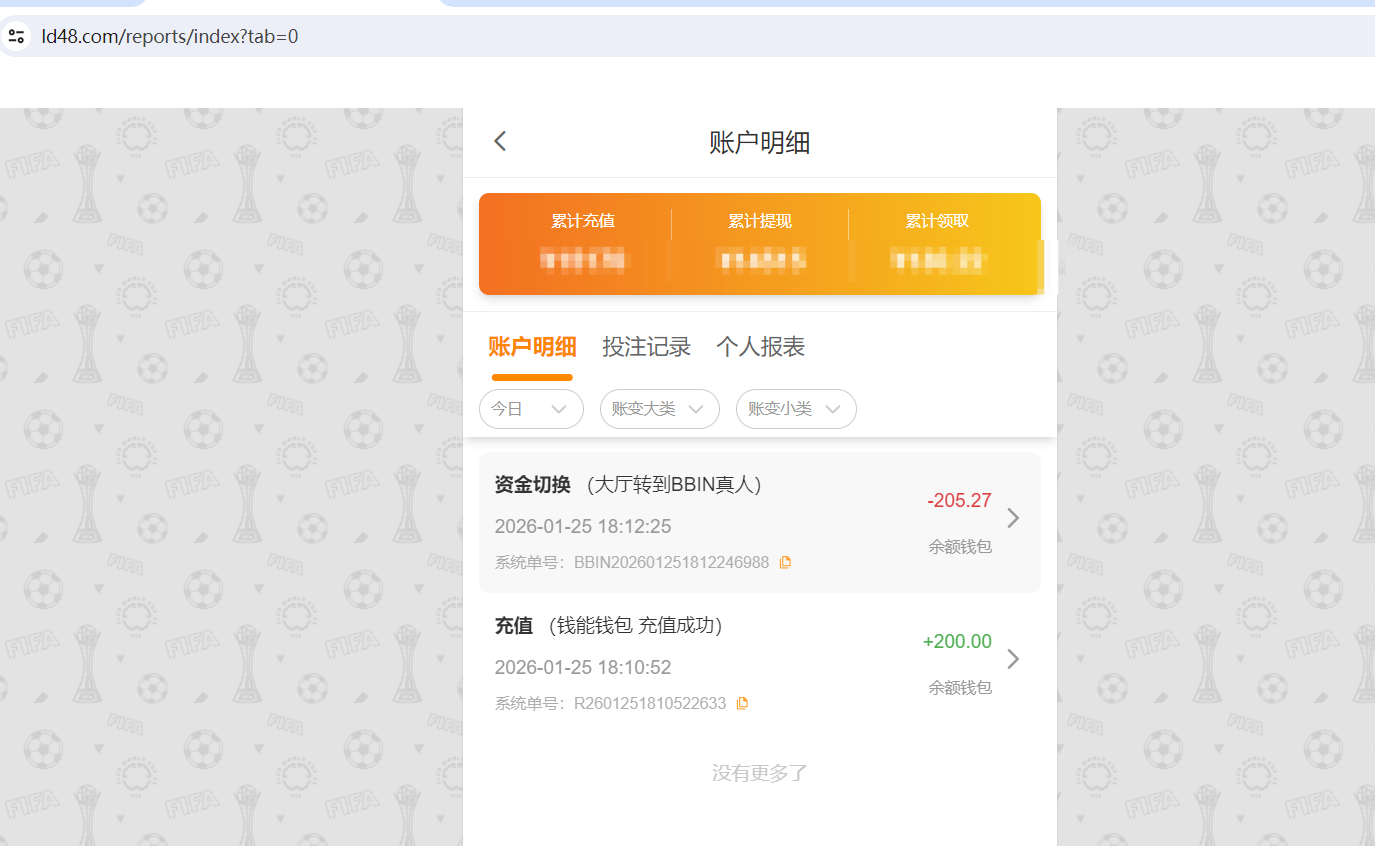
Task: Click the red -205.27 amount
Action: (x=958, y=500)
